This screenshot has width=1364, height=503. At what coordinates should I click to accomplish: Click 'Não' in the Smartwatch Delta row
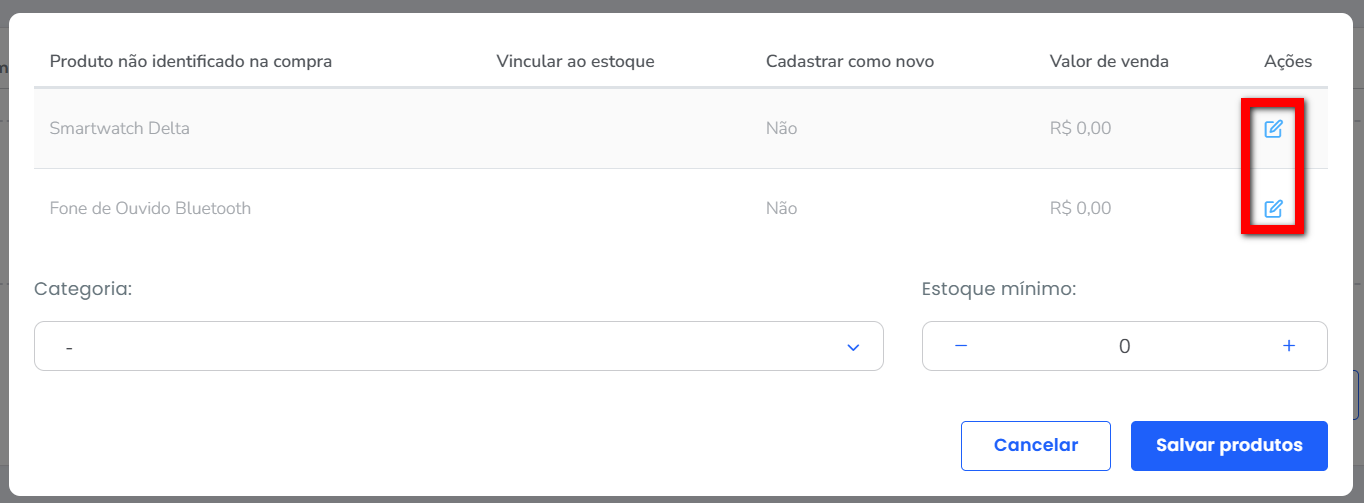click(781, 128)
